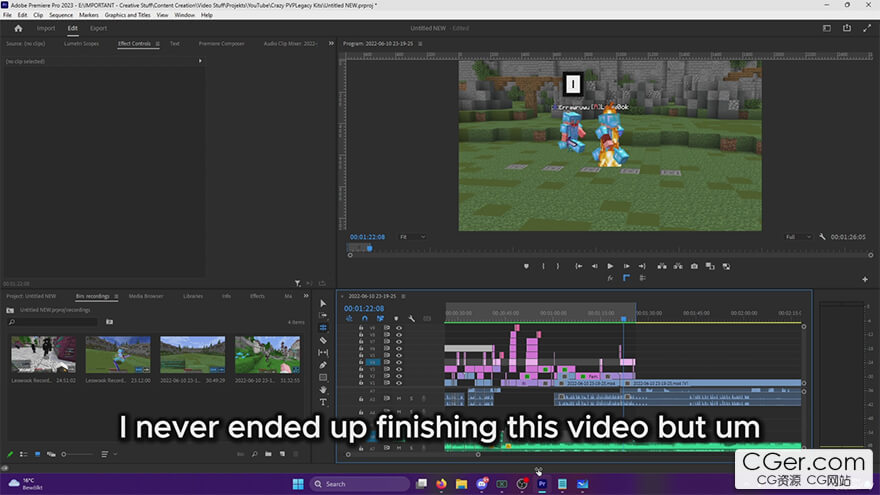
Task: Toggle visibility eye of topmost video track
Action: (x=399, y=328)
